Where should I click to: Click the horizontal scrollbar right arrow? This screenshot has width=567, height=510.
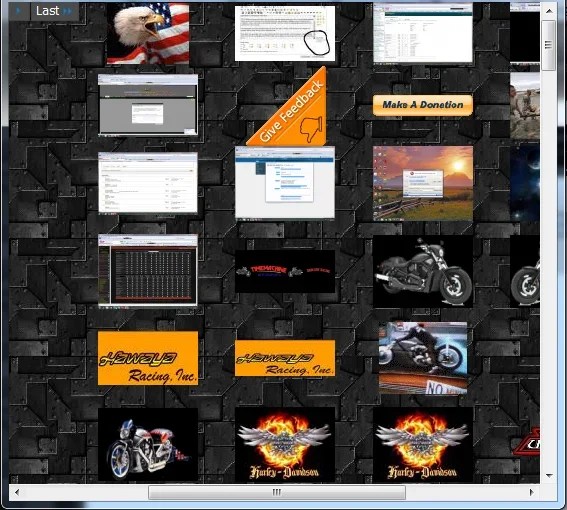(532, 492)
